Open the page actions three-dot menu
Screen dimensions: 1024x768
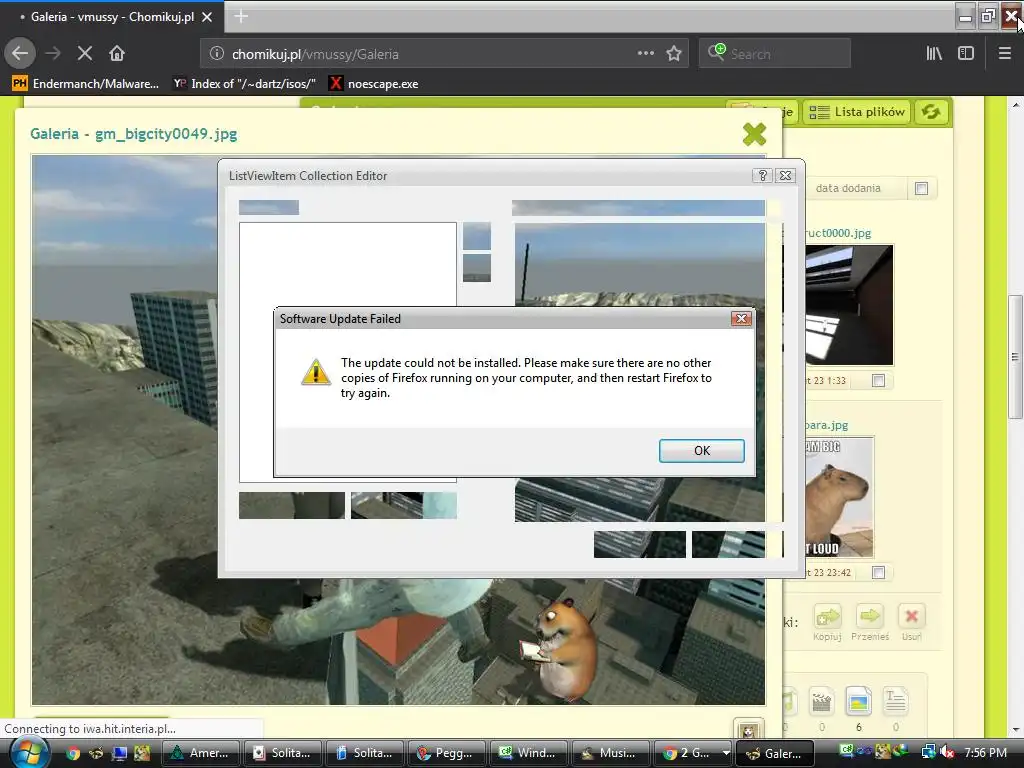[x=645, y=54]
